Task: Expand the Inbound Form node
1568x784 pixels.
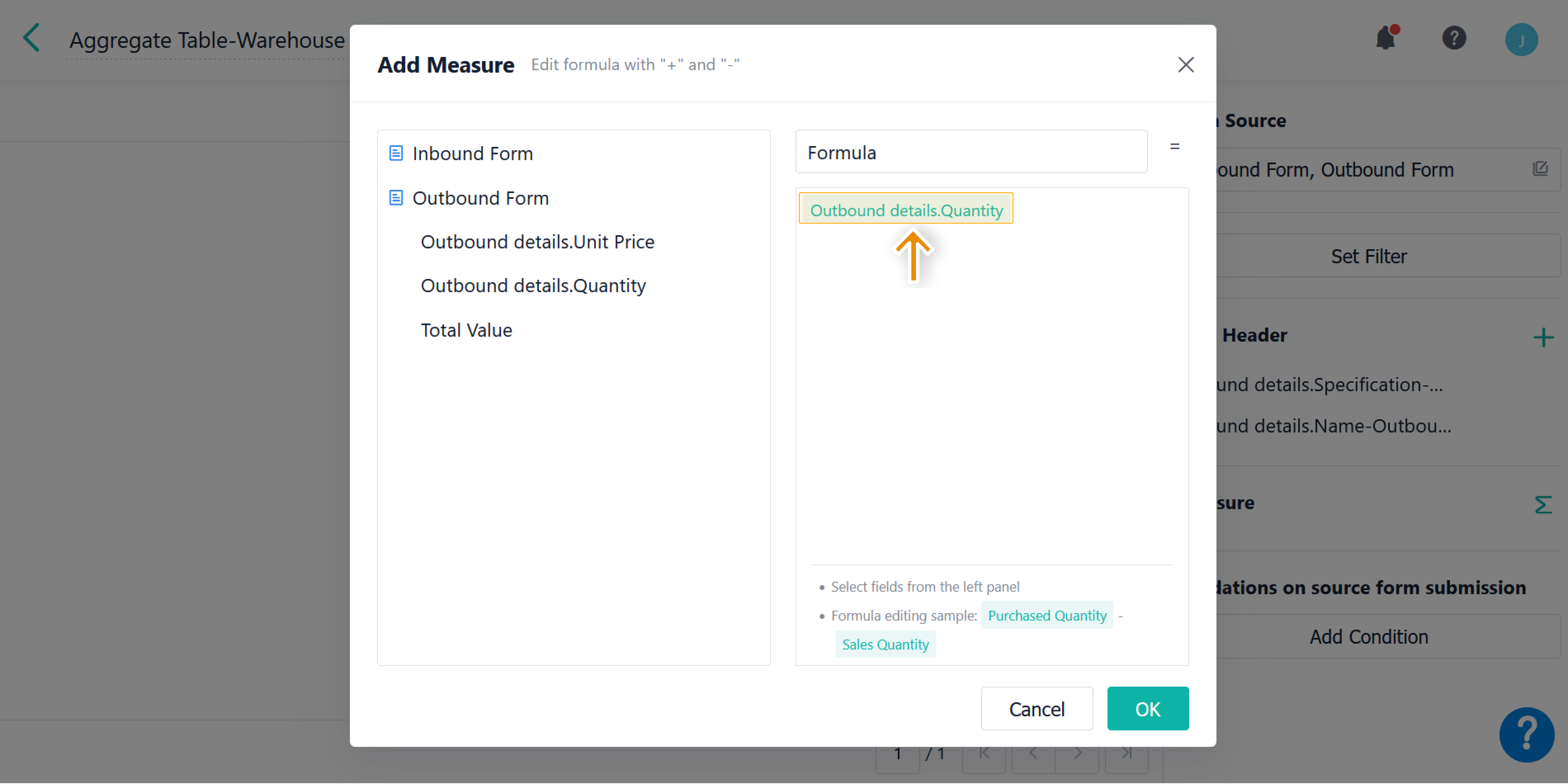Action: (x=472, y=153)
